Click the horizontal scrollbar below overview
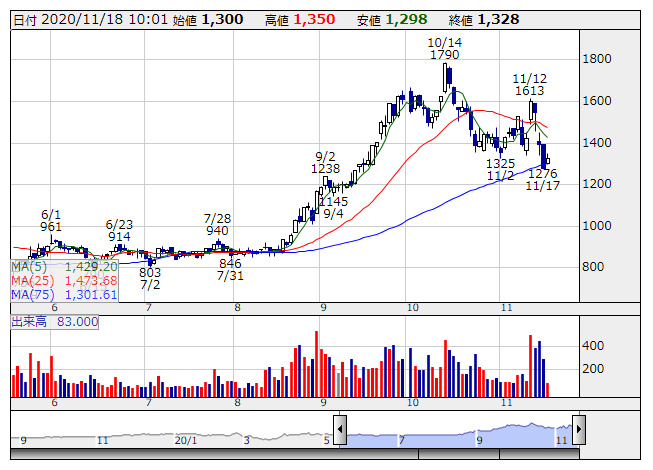Image resolution: width=653 pixels, height=470 pixels. 294,453
